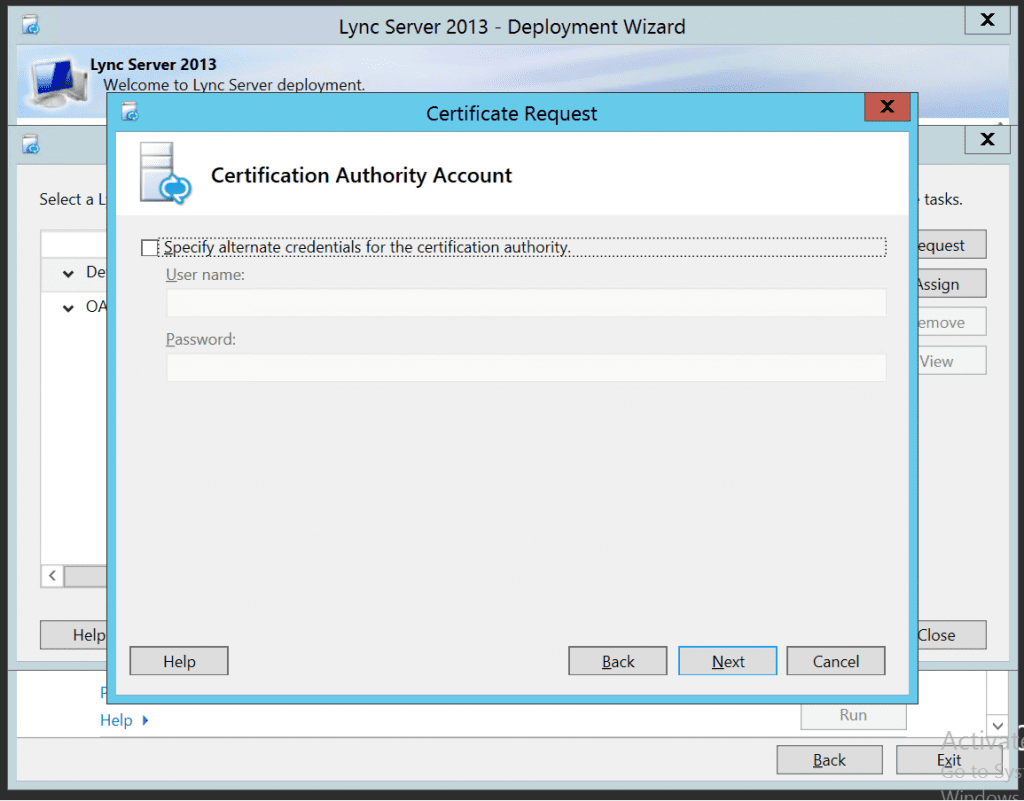
Task: Click the left arrow of the horizontal scrollbar
Action: (x=51, y=575)
